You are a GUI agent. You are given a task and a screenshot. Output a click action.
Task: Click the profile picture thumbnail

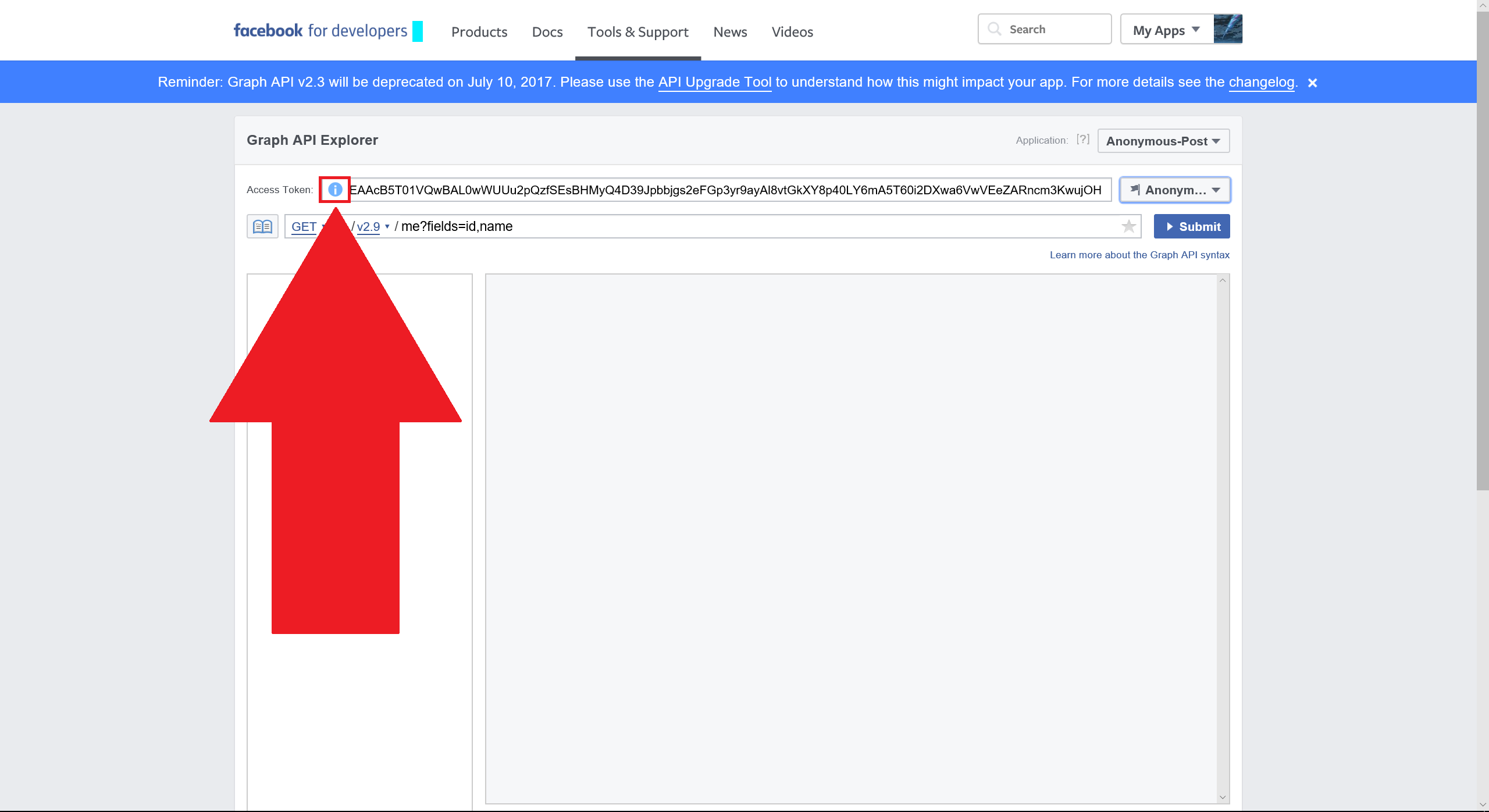(1227, 29)
